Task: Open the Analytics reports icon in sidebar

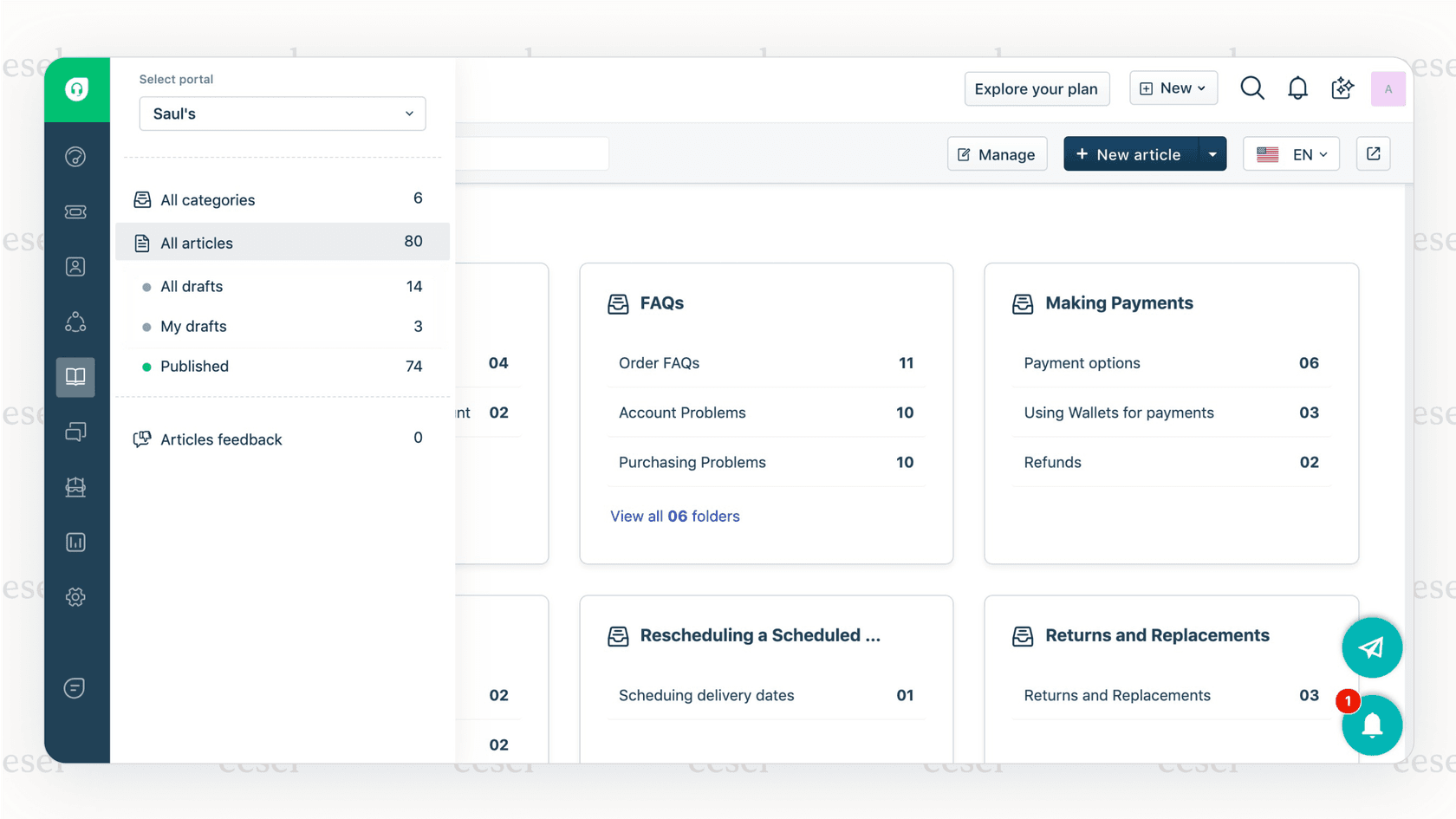Action: click(75, 542)
